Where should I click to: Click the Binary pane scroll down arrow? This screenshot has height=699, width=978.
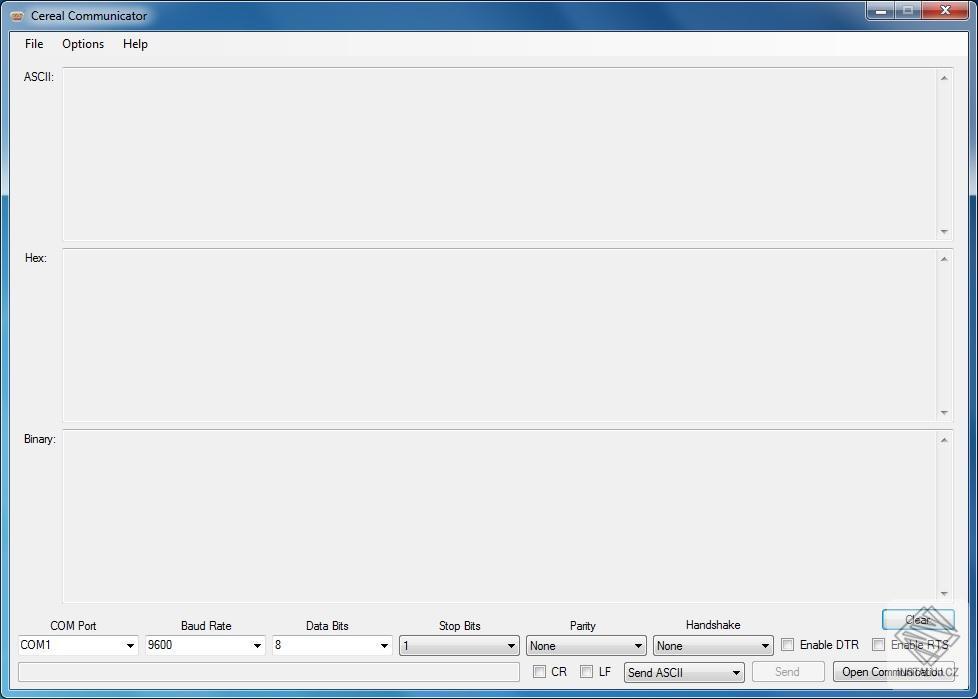(x=944, y=594)
